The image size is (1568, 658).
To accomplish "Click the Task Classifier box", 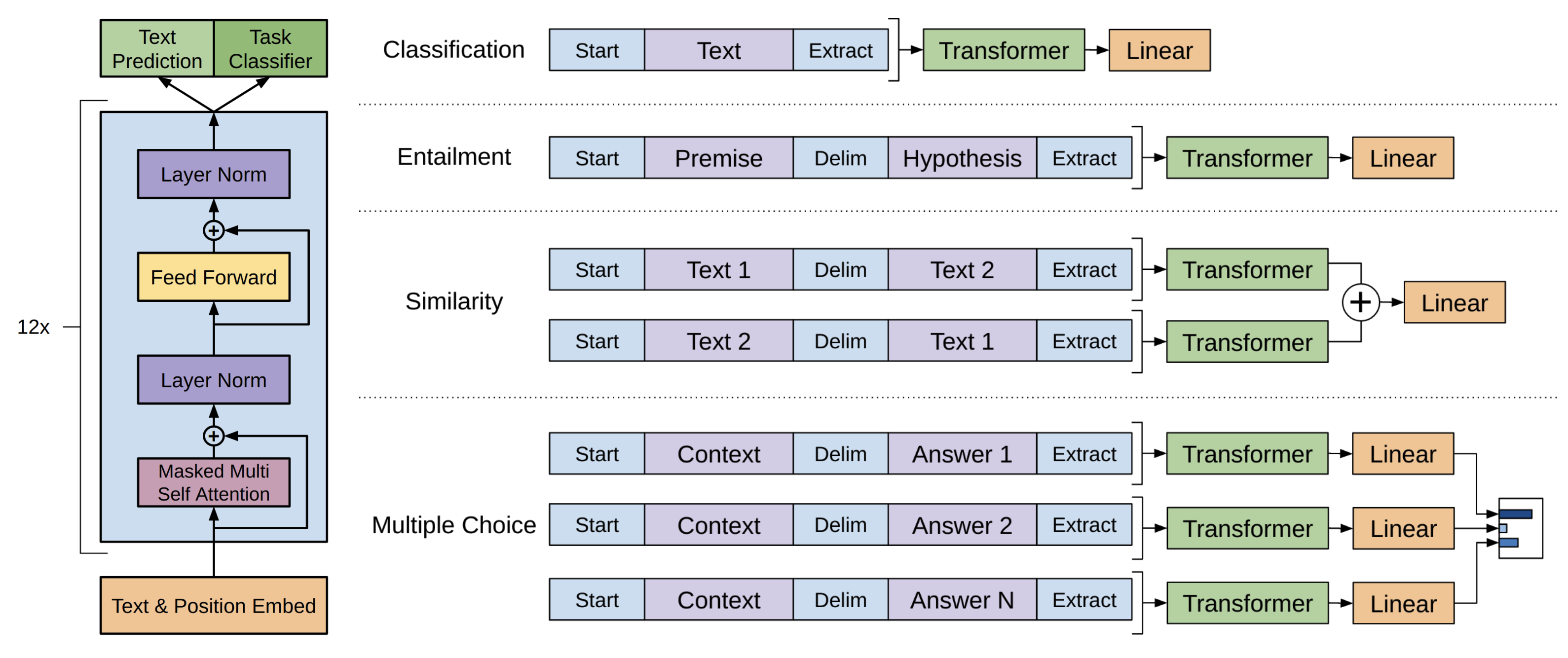I will coord(270,49).
